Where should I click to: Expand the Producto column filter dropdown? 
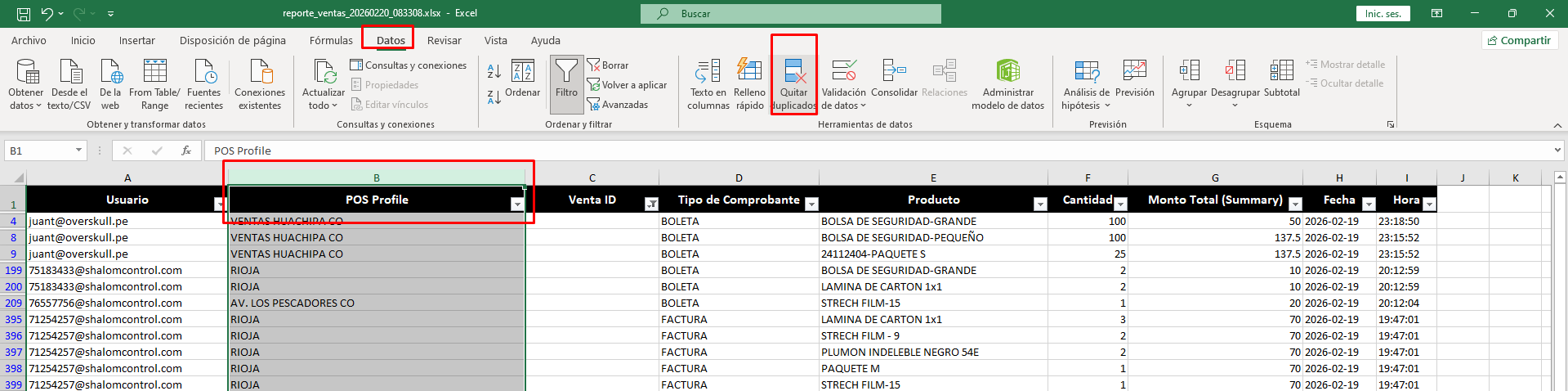coord(1040,204)
